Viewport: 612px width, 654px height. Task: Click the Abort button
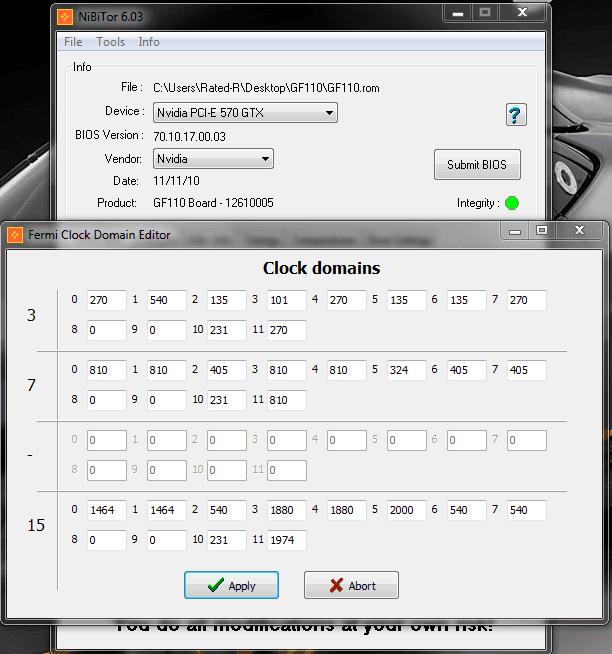pos(351,585)
